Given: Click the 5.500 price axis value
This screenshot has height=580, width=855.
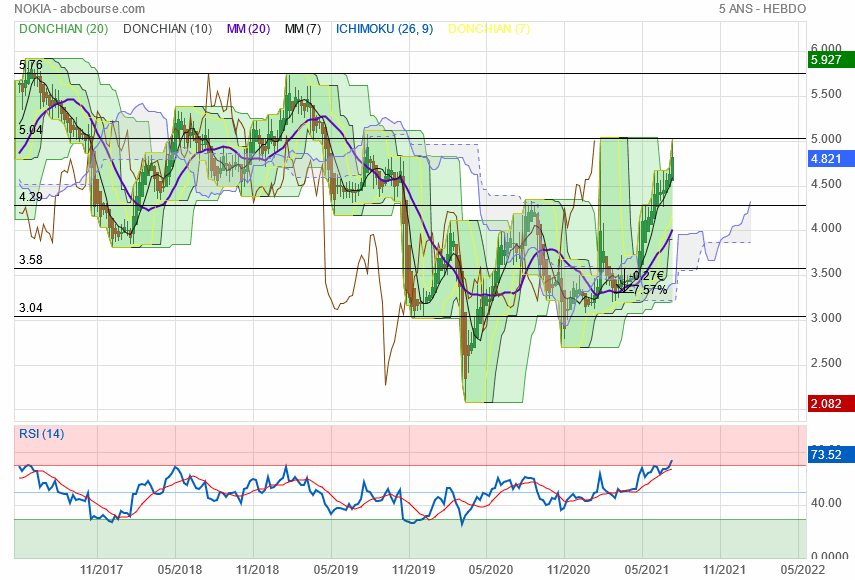Looking at the screenshot, I should (826, 94).
